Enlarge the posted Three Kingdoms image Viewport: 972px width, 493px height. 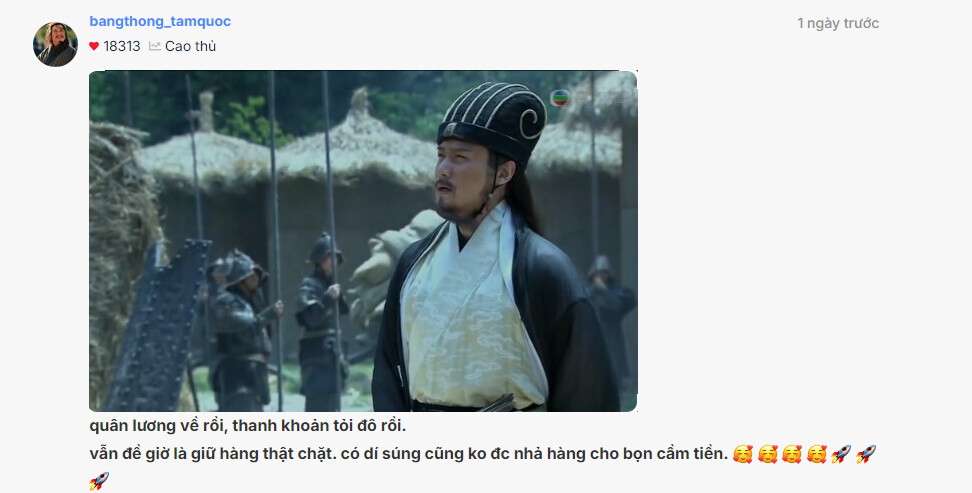(363, 241)
